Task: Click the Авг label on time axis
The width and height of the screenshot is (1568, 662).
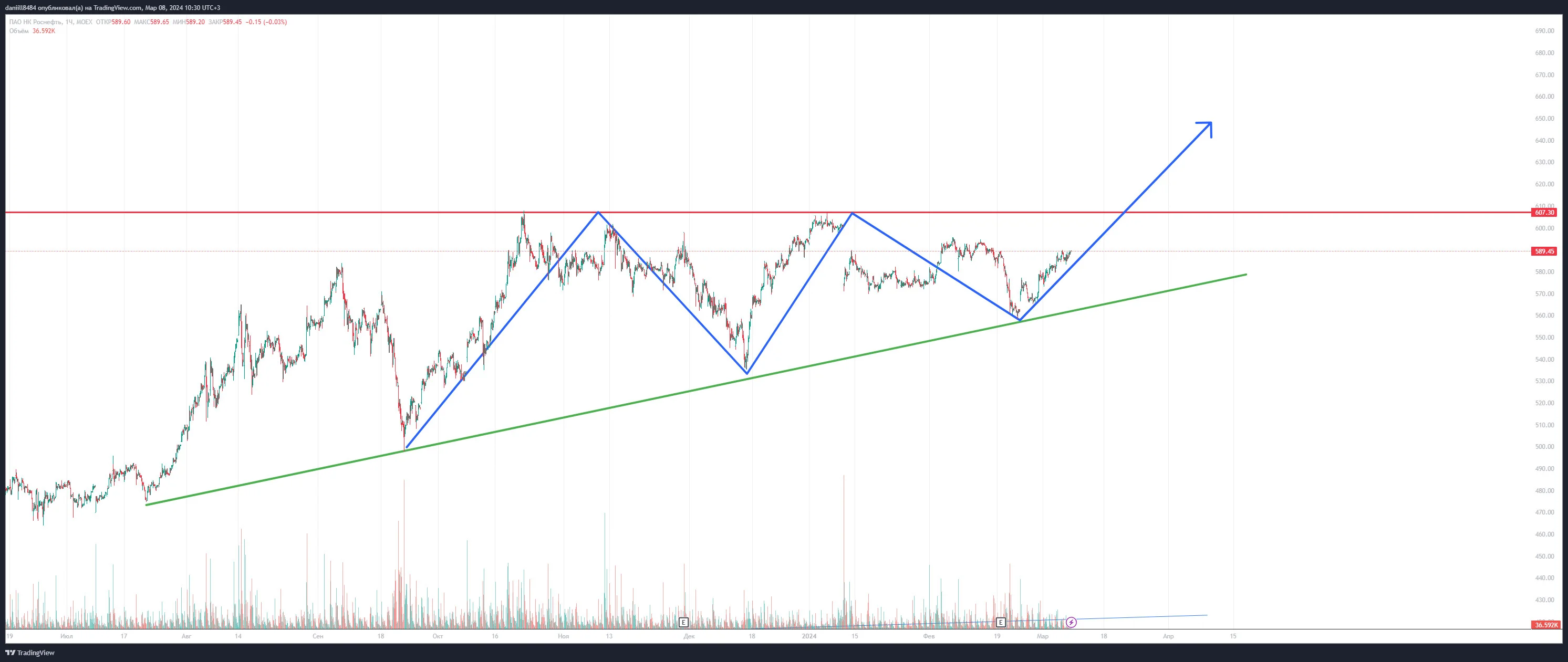Action: [186, 636]
